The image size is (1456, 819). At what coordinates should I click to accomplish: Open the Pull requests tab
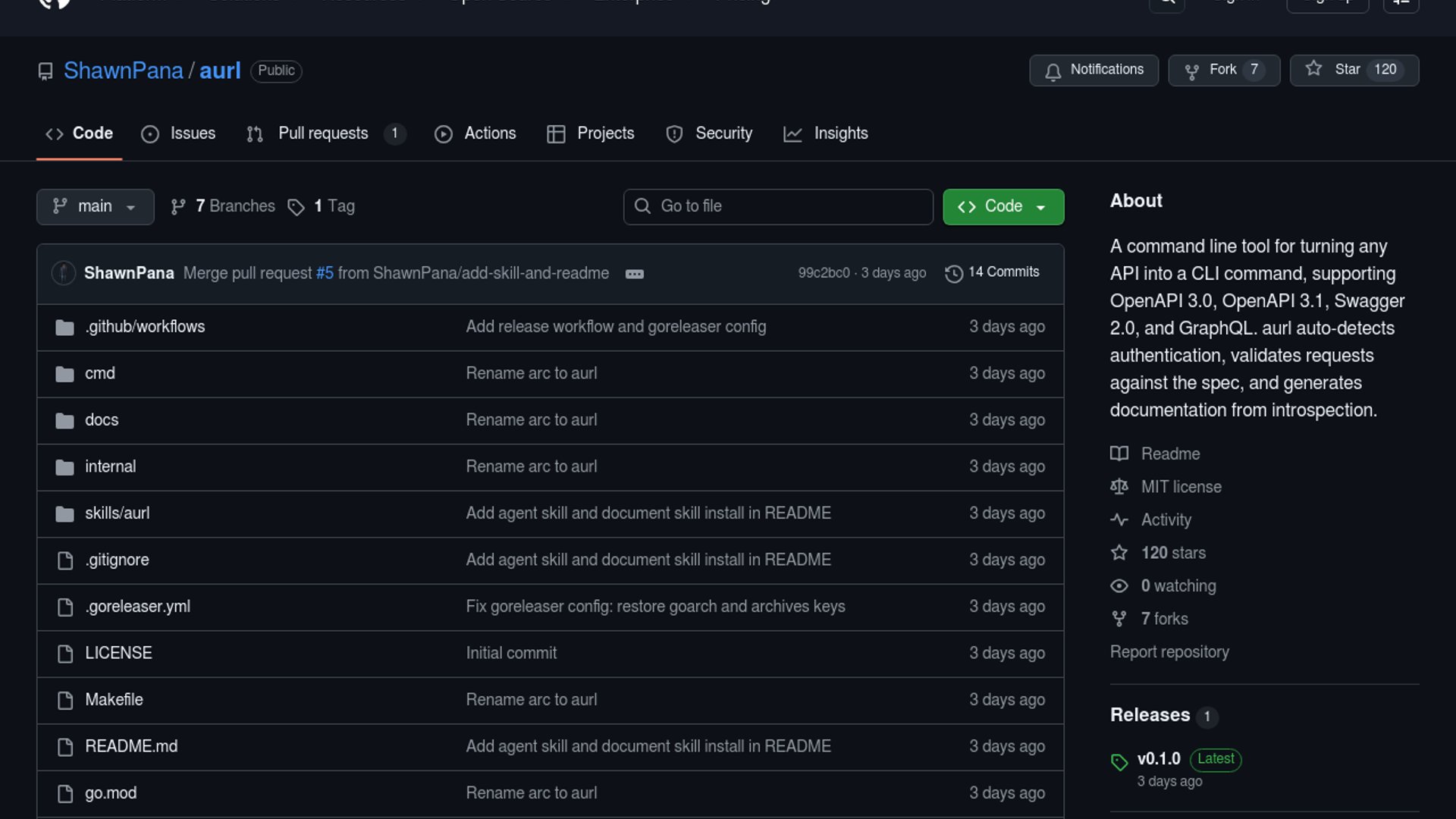click(x=323, y=133)
